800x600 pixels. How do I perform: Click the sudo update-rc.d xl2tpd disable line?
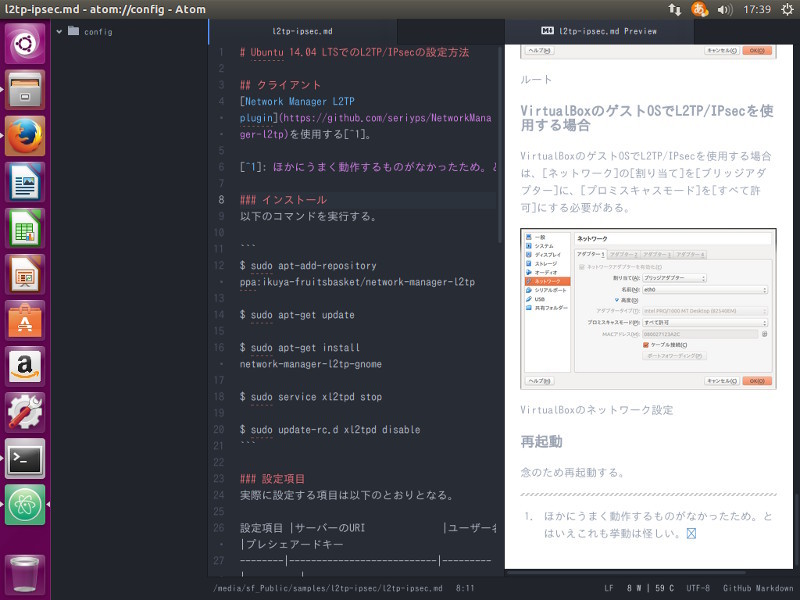pyautogui.click(x=330, y=430)
